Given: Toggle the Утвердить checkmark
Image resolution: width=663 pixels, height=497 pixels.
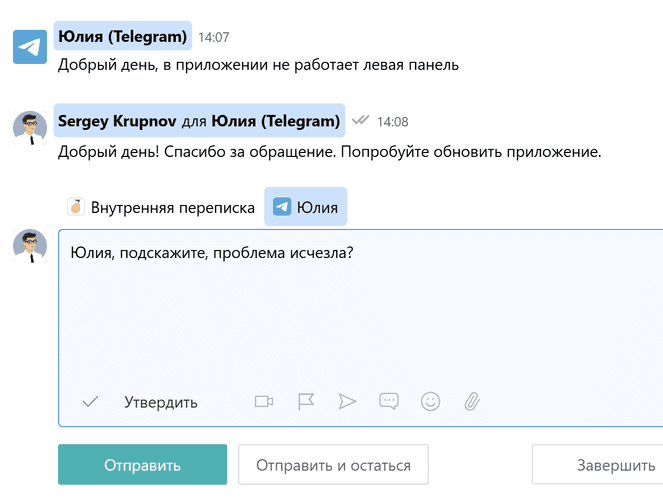Looking at the screenshot, I should 91,402.
